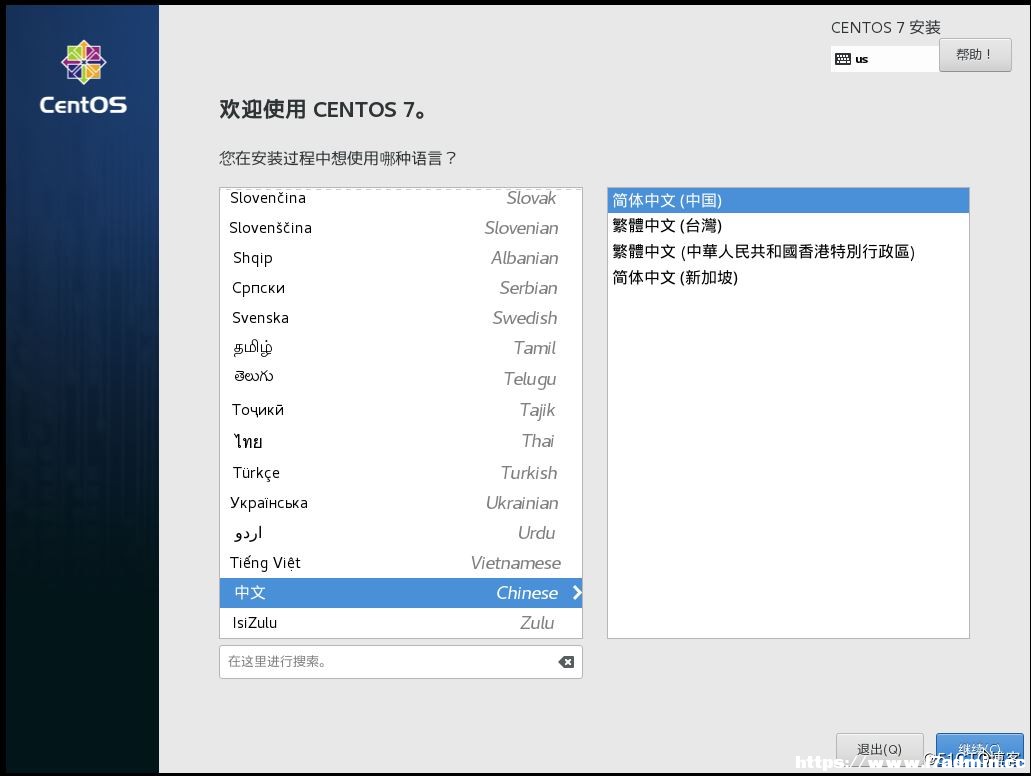Click the blue continue button

(x=979, y=749)
